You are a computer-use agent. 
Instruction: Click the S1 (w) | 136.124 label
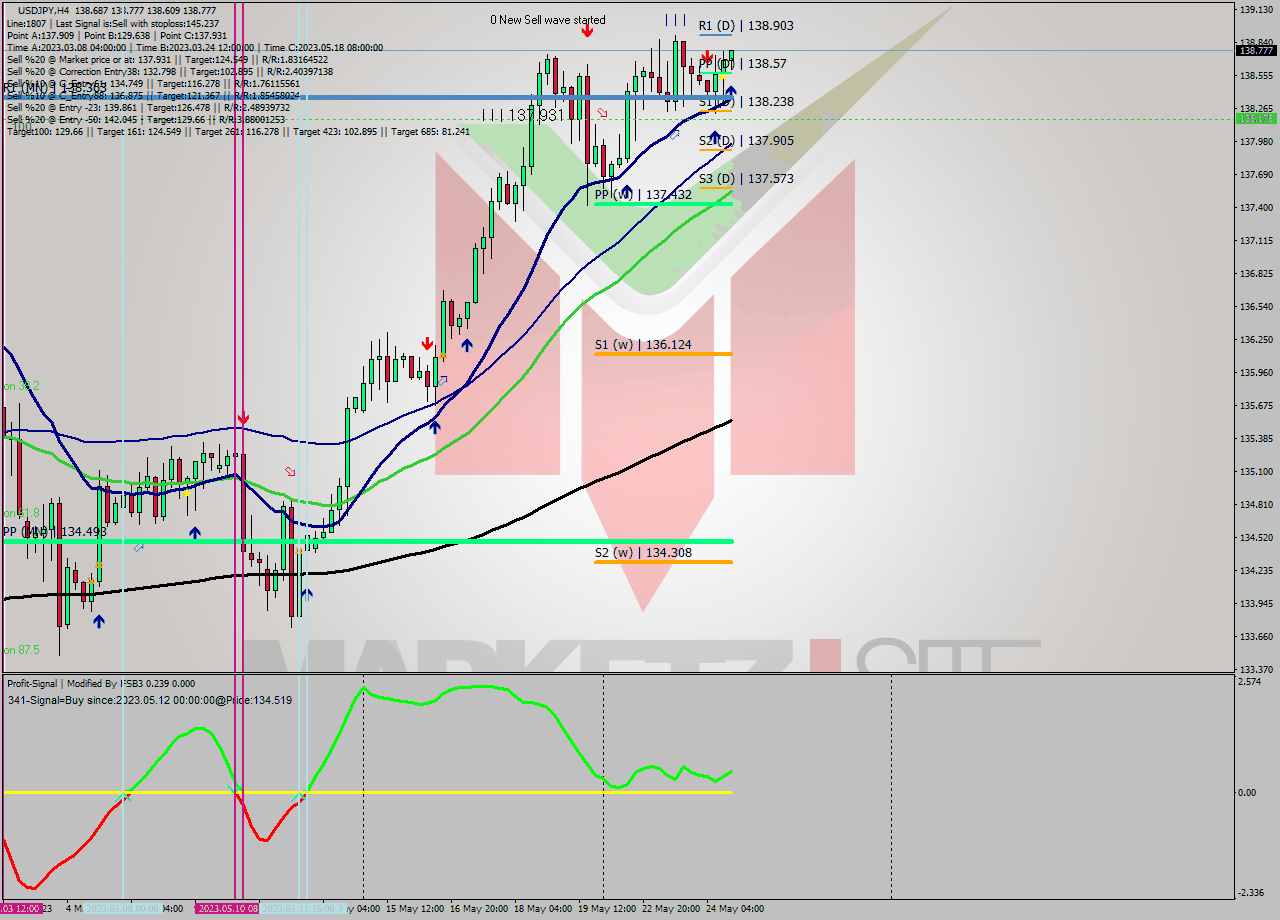tap(643, 345)
